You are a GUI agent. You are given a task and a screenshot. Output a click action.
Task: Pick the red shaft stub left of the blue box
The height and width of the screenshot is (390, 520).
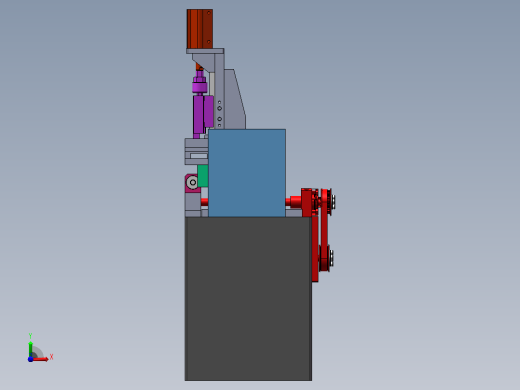pyautogui.click(x=204, y=202)
